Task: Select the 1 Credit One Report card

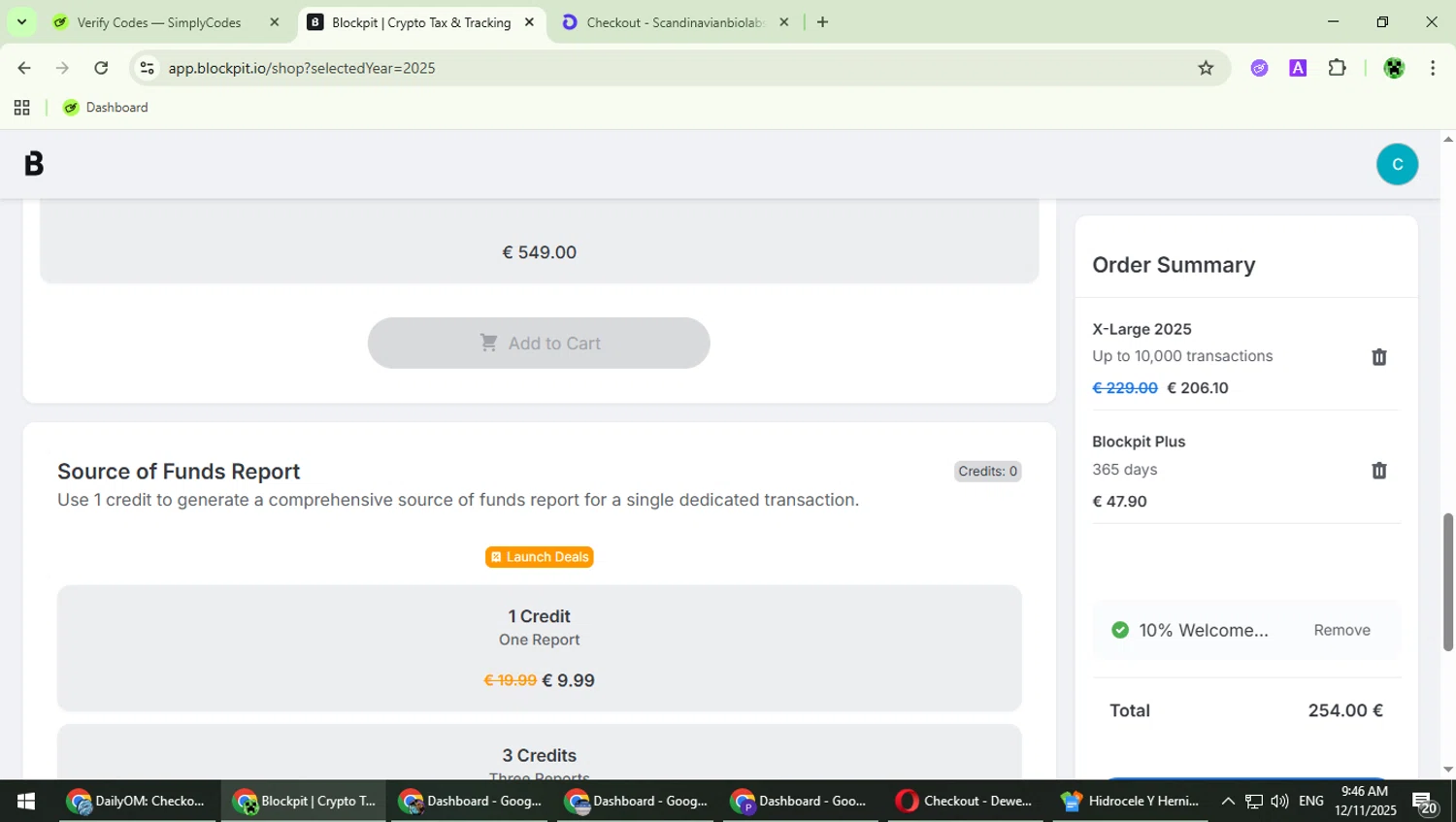Action: (x=539, y=647)
